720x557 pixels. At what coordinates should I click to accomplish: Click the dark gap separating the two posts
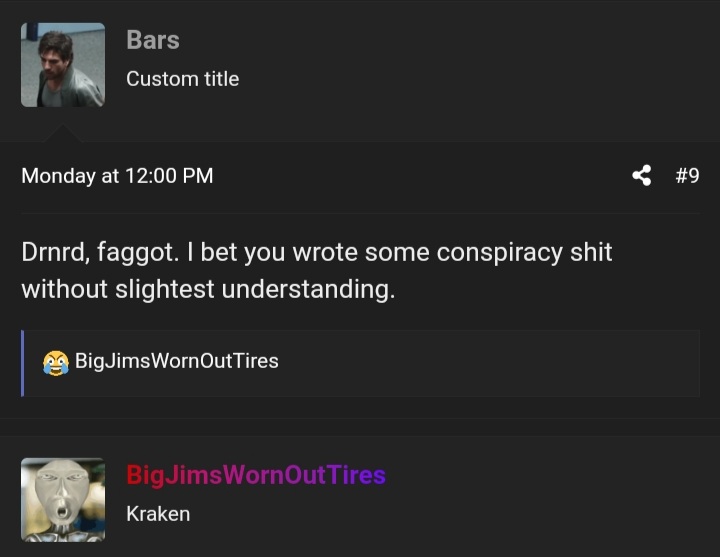coord(360,427)
